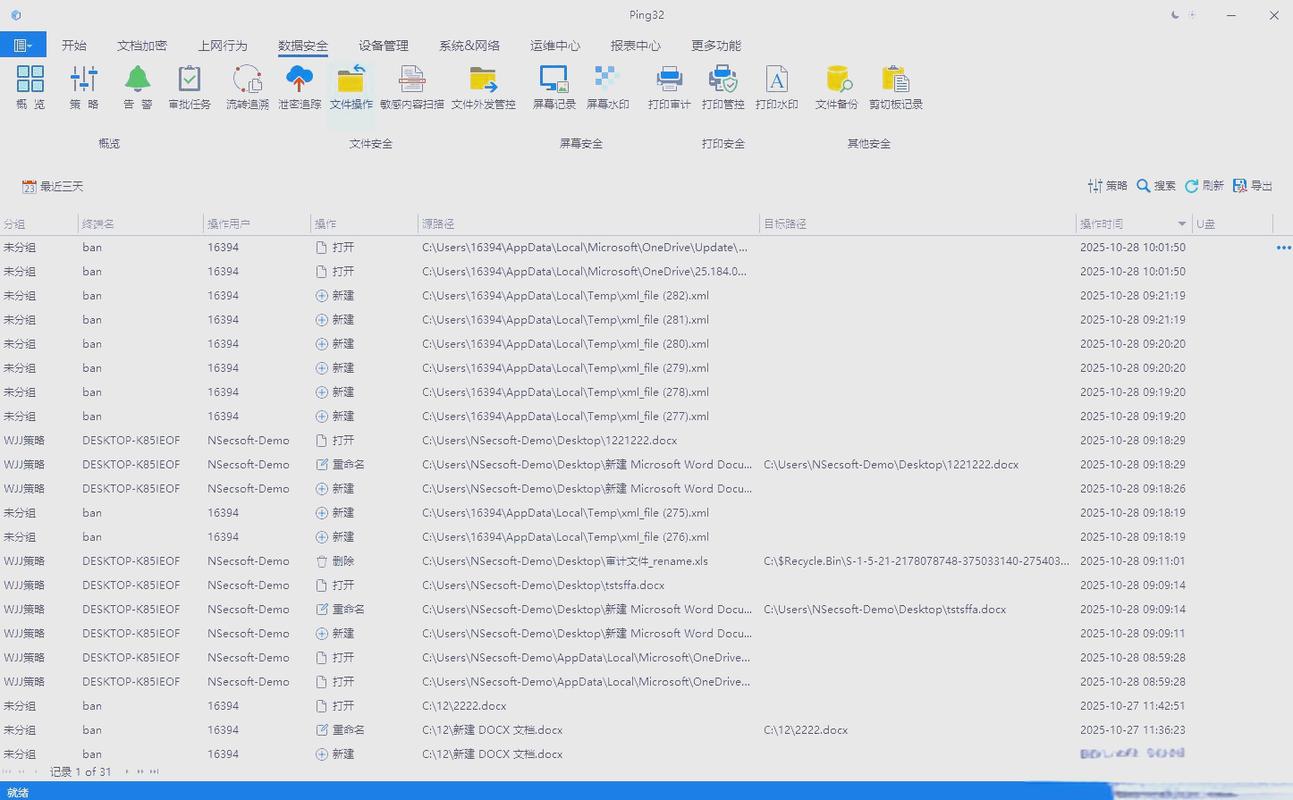Click the 操作时间 column sort arrow

tap(1182, 224)
